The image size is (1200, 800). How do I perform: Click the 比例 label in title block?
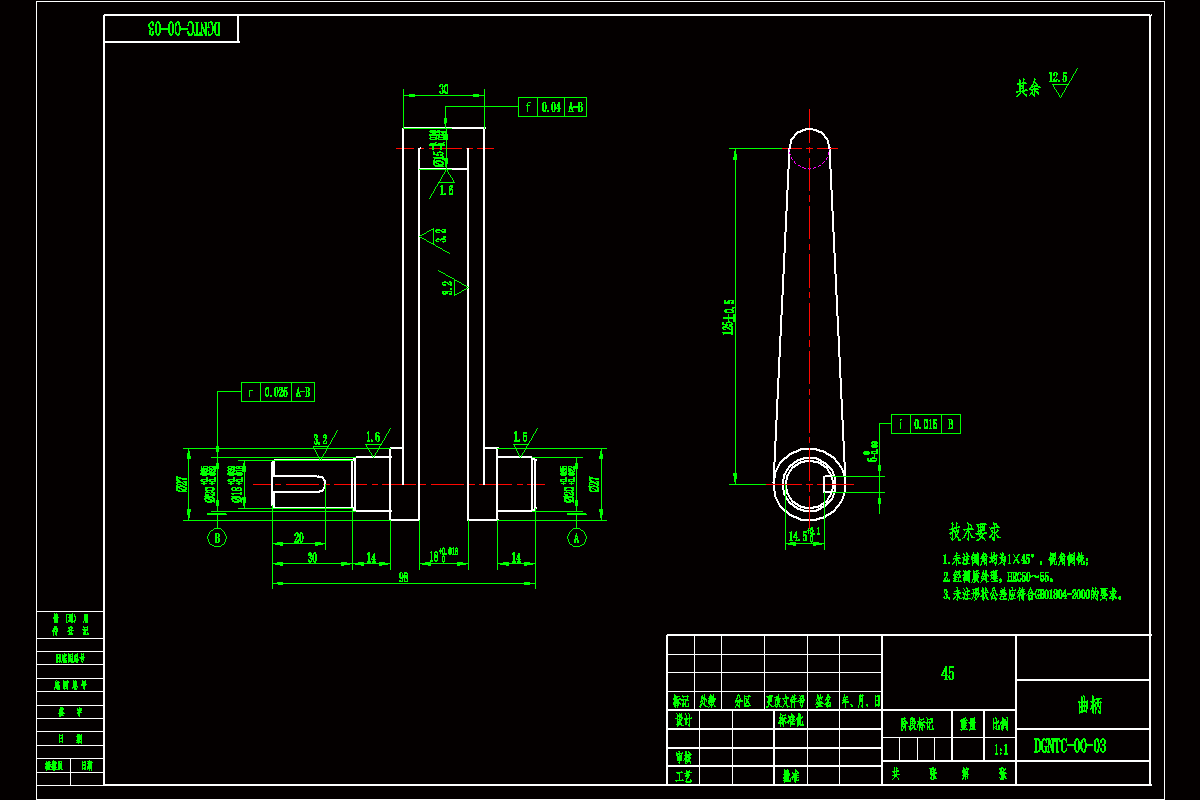tap(1000, 723)
